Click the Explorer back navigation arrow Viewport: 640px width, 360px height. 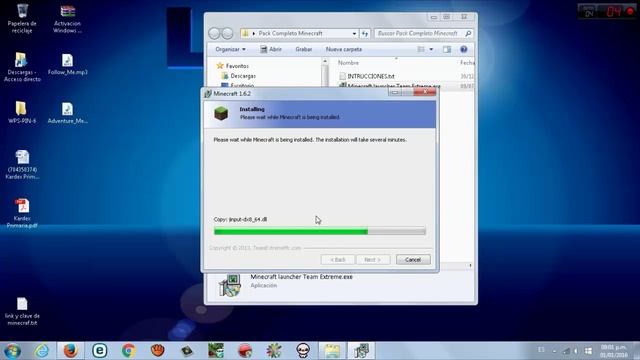coord(214,33)
